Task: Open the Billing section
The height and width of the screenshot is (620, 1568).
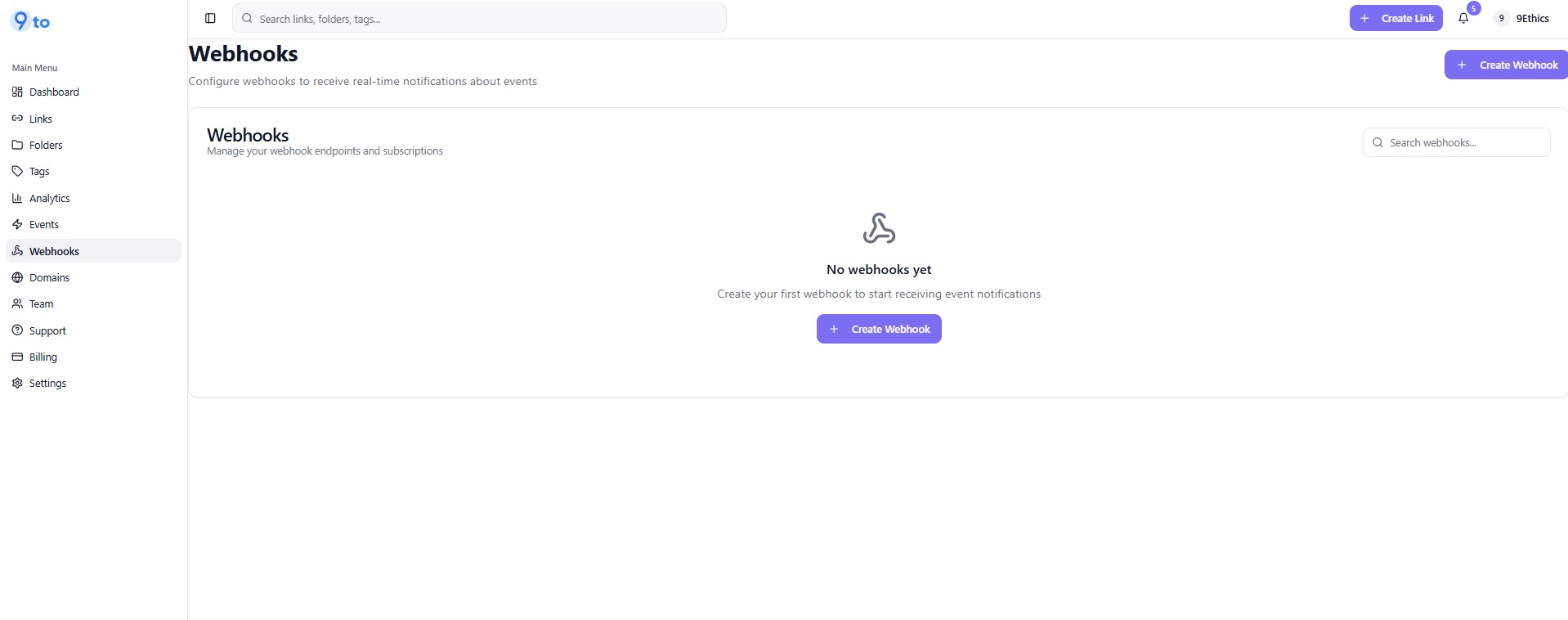Action: coord(43,357)
